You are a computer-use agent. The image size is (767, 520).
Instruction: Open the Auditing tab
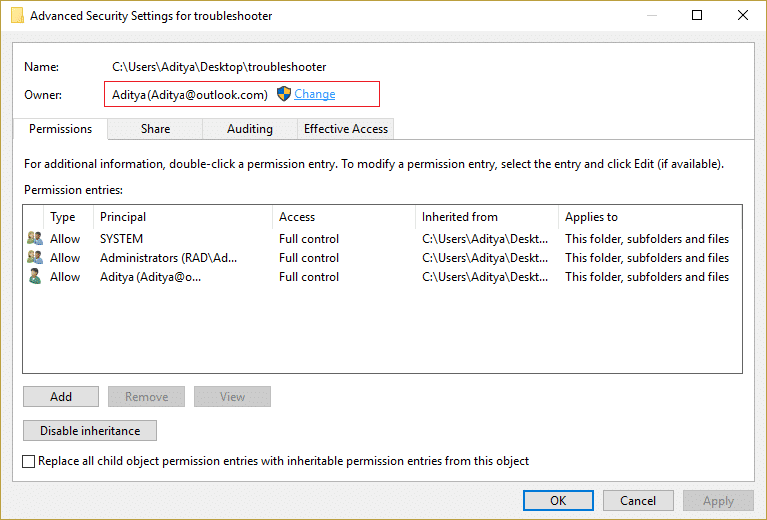click(249, 129)
